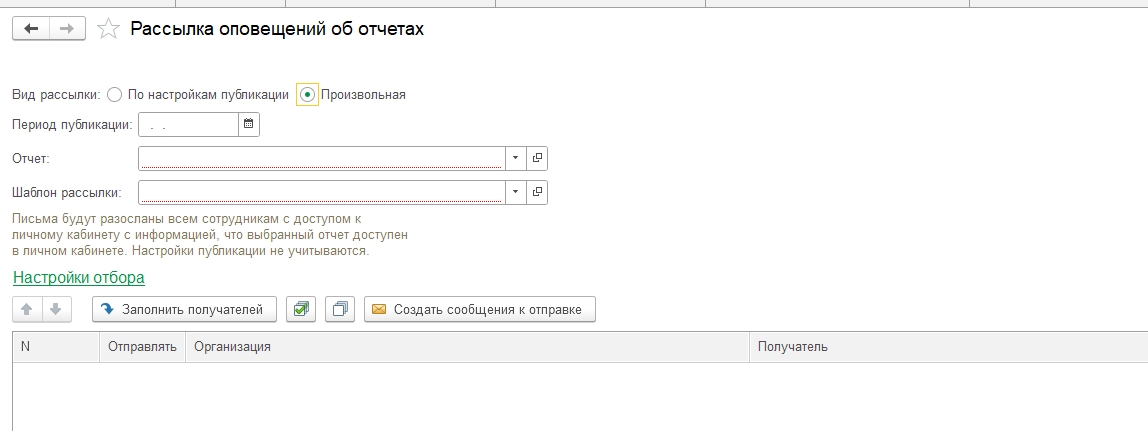Open the selected Шаблон рассылки item form
Viewport: 1148px width, 431px height.
pos(537,192)
